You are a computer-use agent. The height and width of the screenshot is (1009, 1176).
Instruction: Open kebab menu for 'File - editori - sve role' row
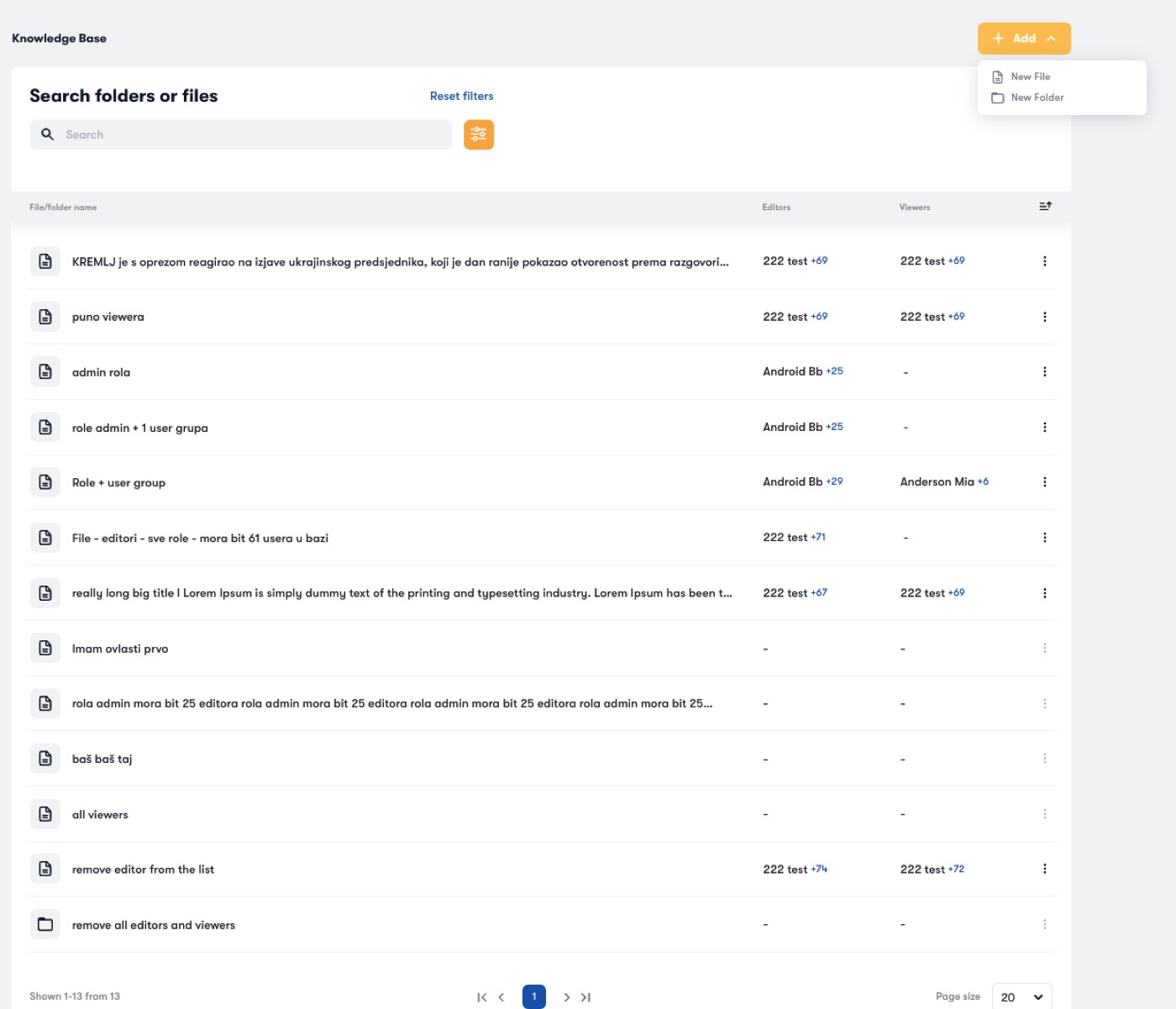[x=1045, y=538]
